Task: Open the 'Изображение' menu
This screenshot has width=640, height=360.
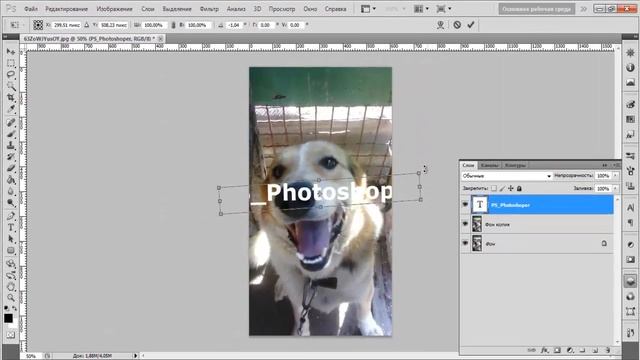Action: (114, 9)
